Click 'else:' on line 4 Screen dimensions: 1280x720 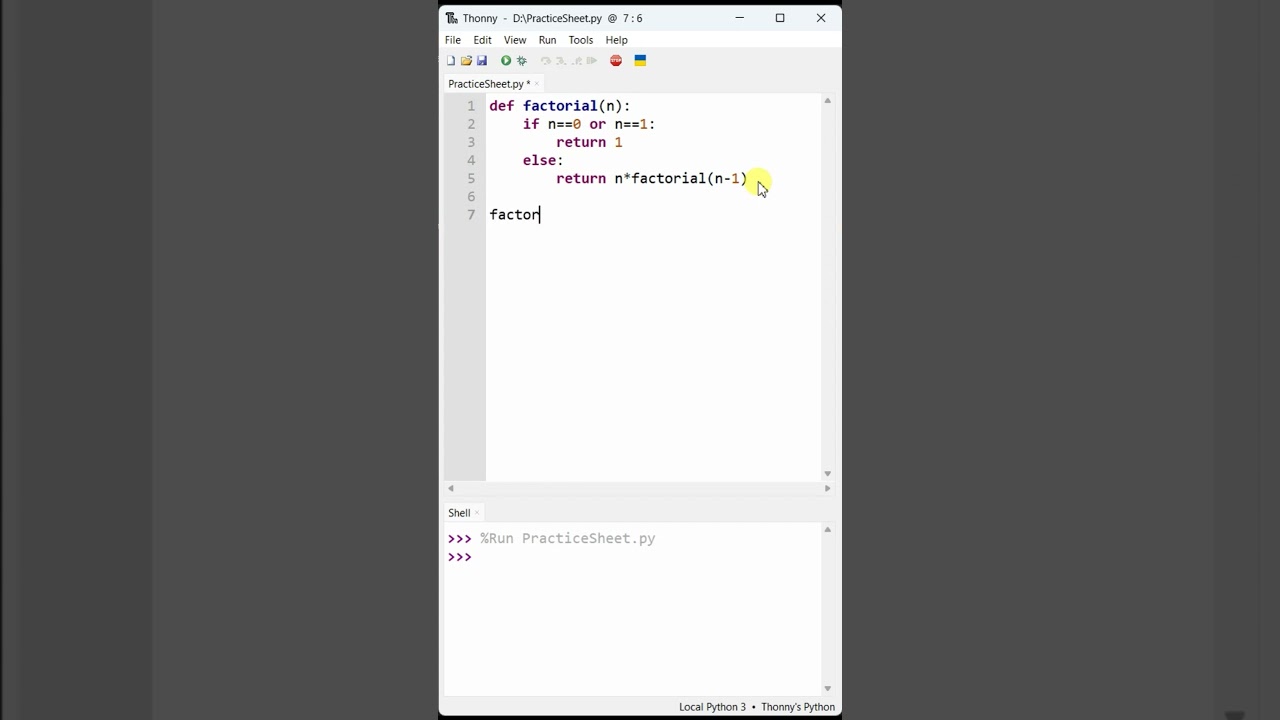pyautogui.click(x=543, y=160)
